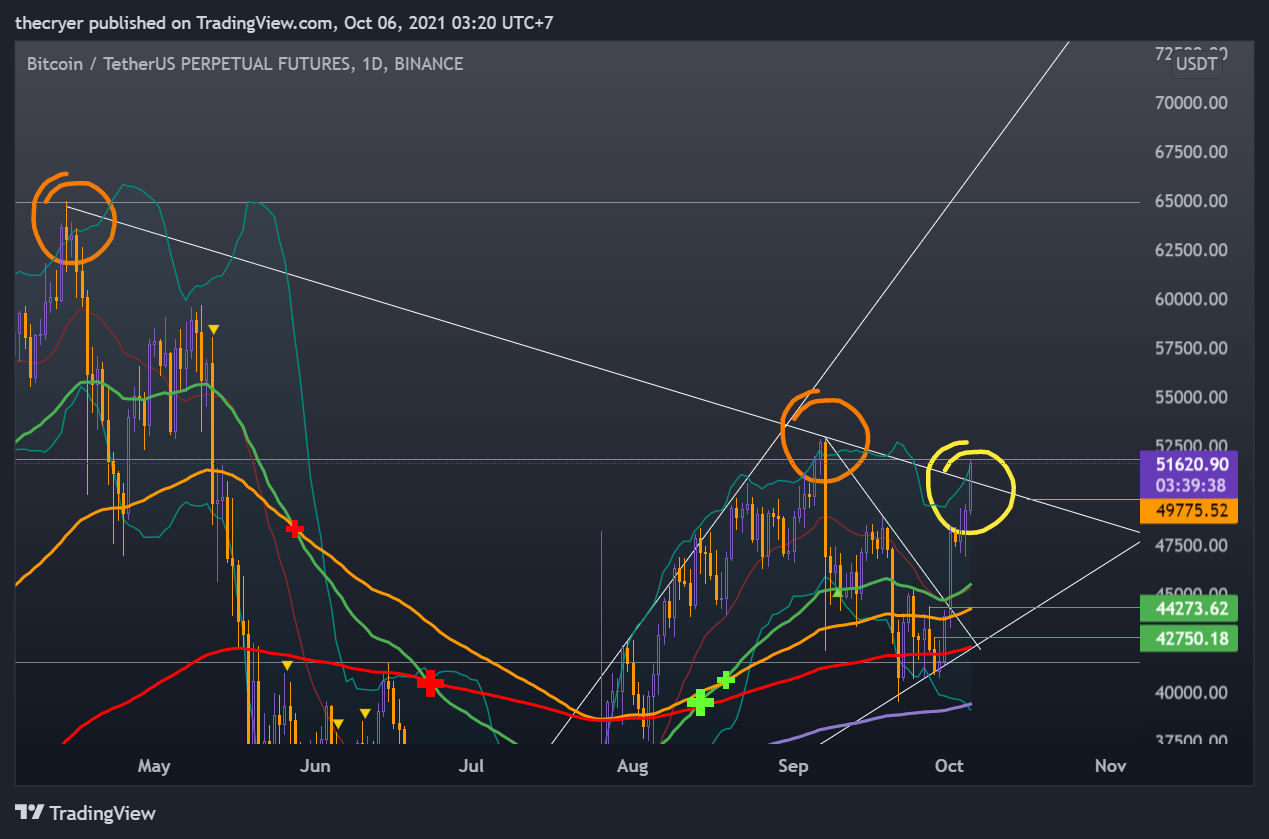Click the 67500.00 price axis label
The image size is (1269, 839).
[1190, 152]
